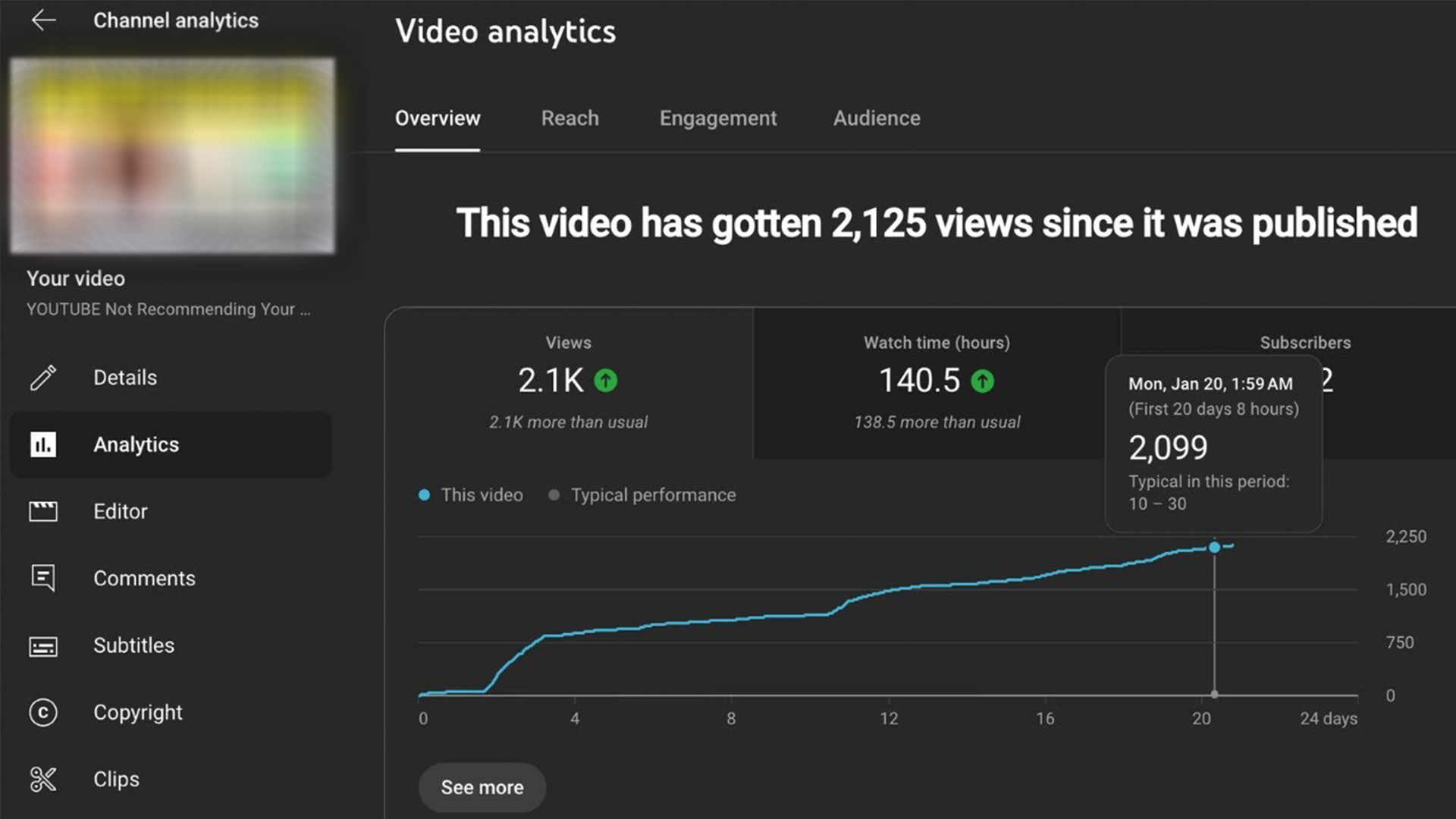
Task: Click the Analytics bar chart icon
Action: click(x=43, y=444)
